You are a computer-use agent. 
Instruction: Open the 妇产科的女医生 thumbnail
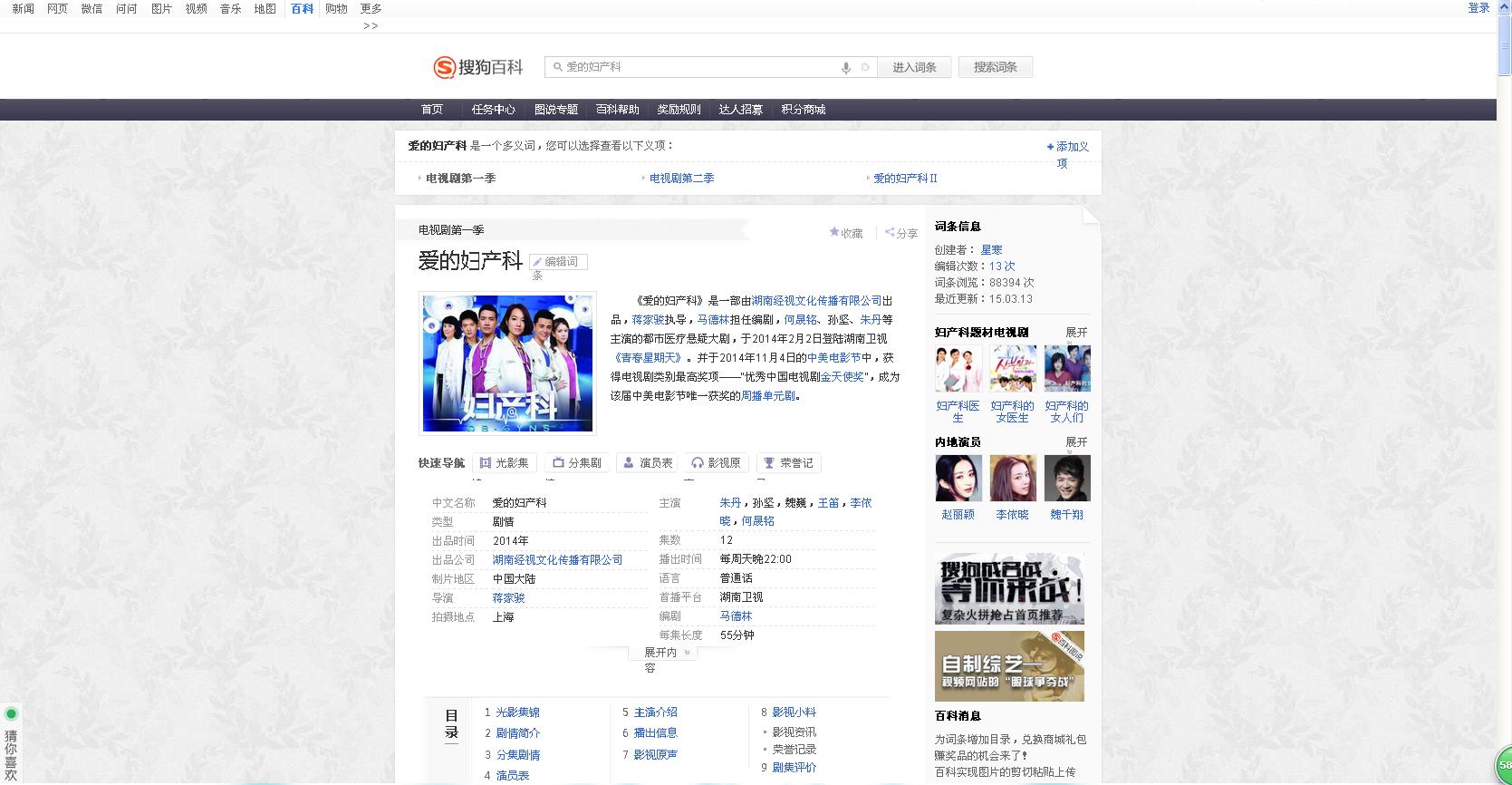pyautogui.click(x=1013, y=369)
